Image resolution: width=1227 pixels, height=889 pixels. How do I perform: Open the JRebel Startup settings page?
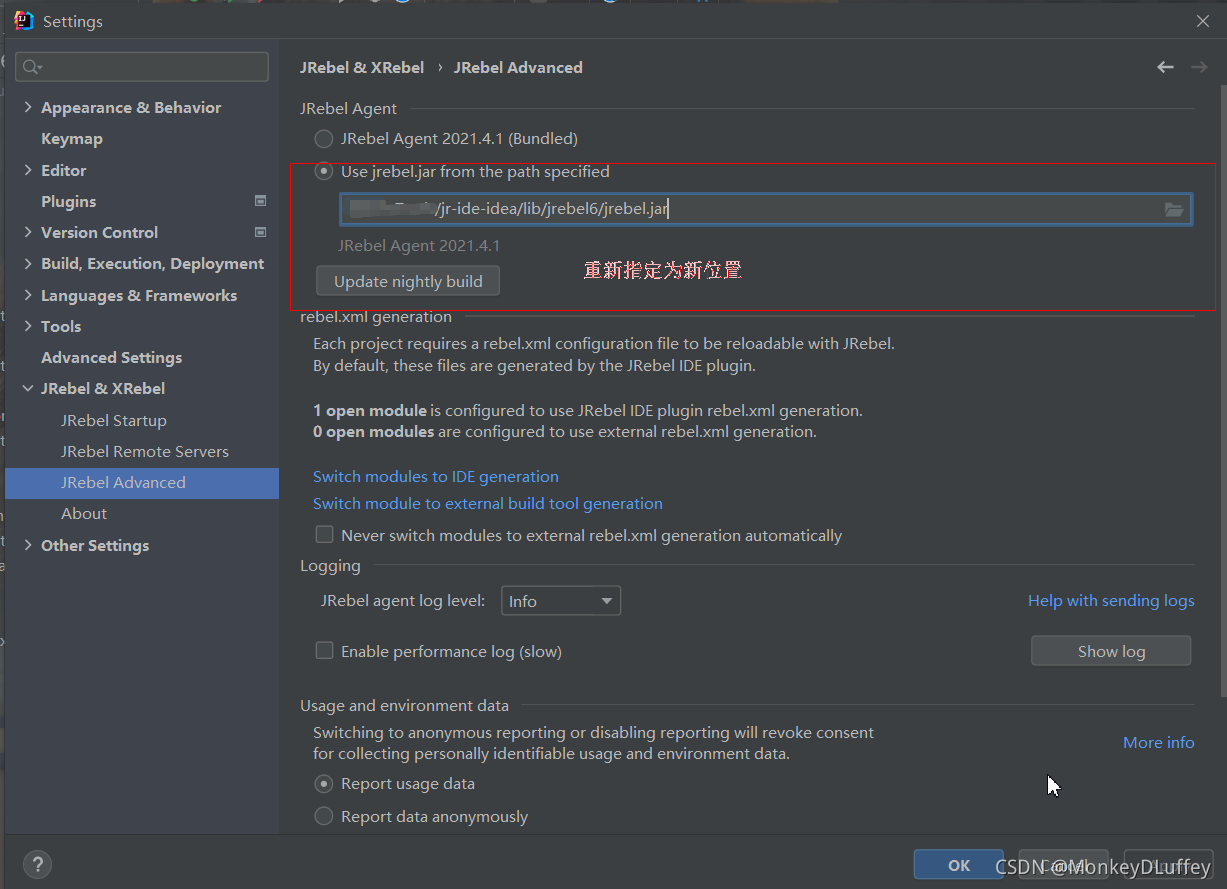pos(113,420)
